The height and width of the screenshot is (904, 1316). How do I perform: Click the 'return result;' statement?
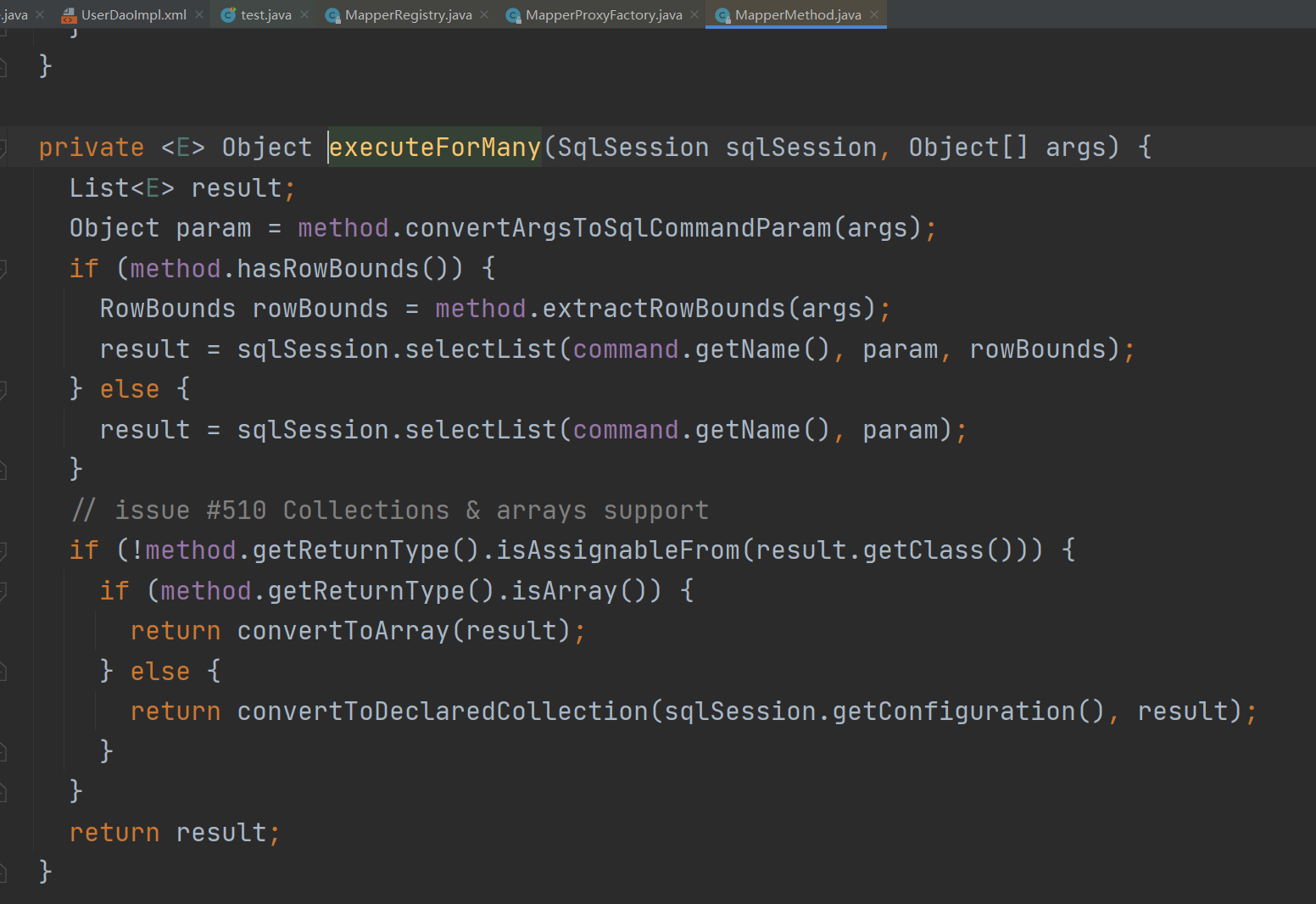175,833
